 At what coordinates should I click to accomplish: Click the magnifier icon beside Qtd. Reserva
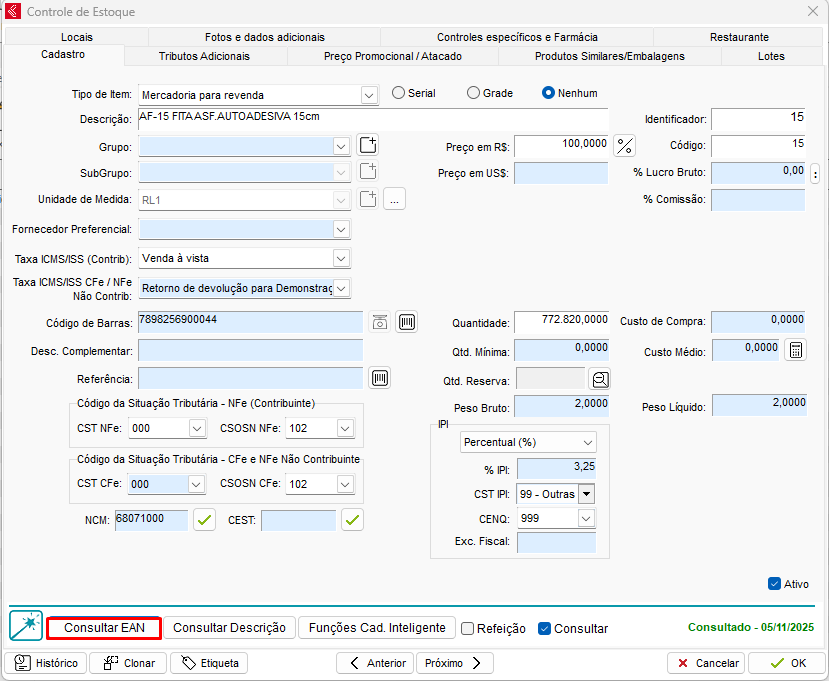pyautogui.click(x=599, y=379)
